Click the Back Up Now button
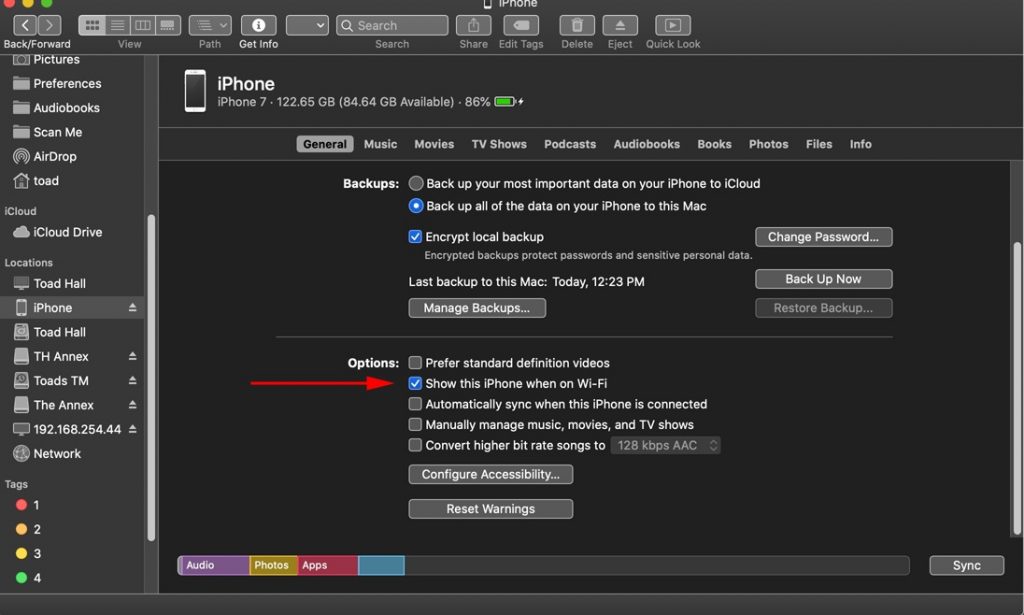1024x615 pixels. pyautogui.click(x=823, y=279)
